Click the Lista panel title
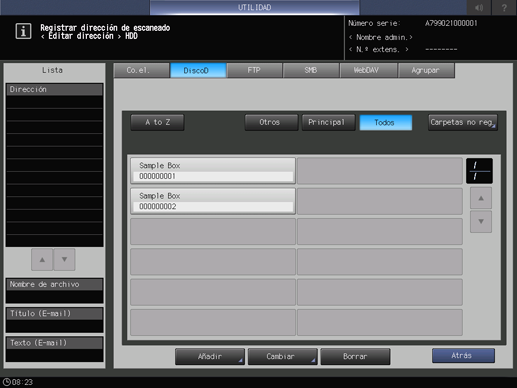This screenshot has width=517, height=388. 52,70
